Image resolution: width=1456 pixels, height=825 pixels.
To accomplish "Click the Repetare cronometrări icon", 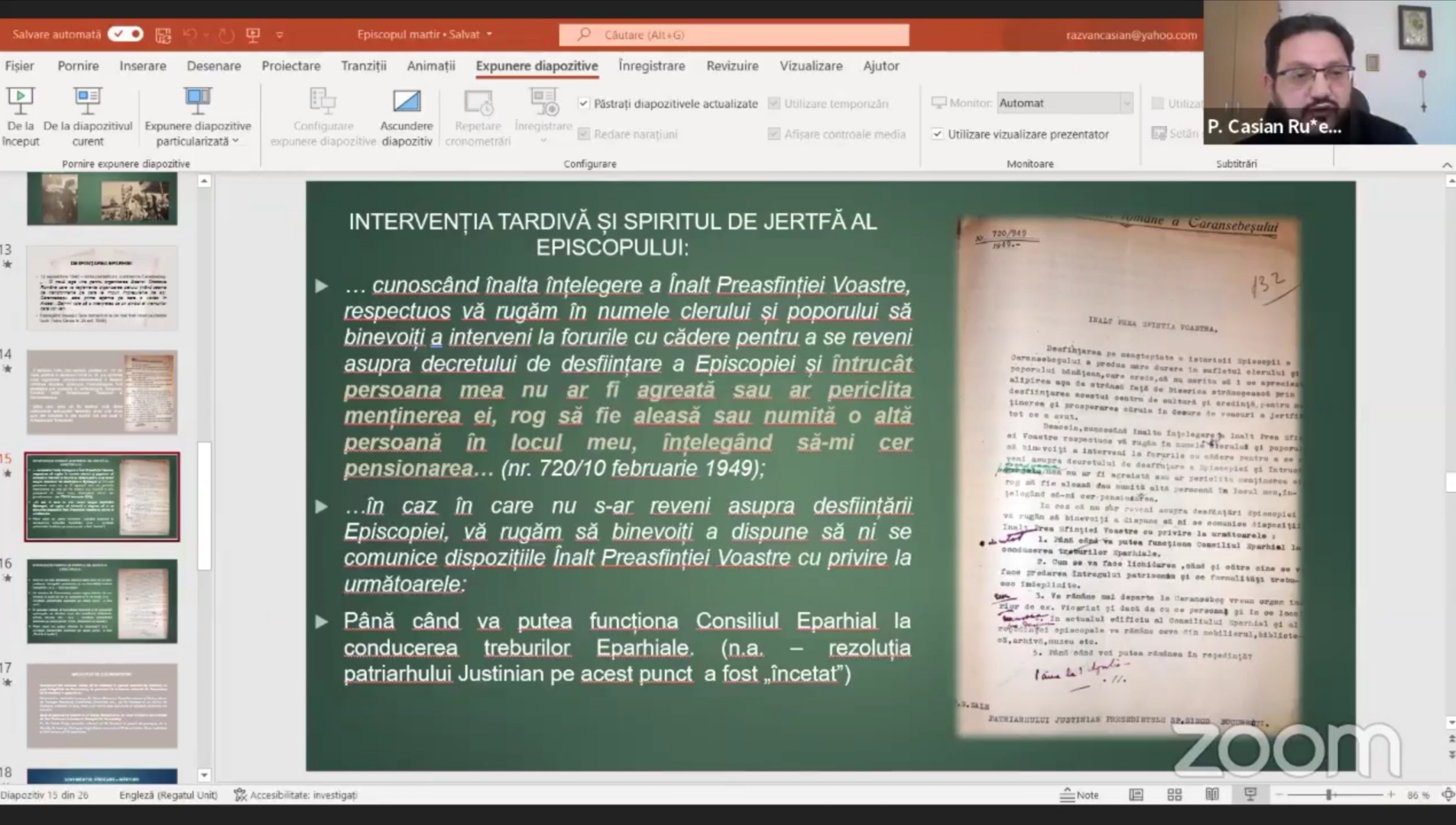I will (478, 102).
